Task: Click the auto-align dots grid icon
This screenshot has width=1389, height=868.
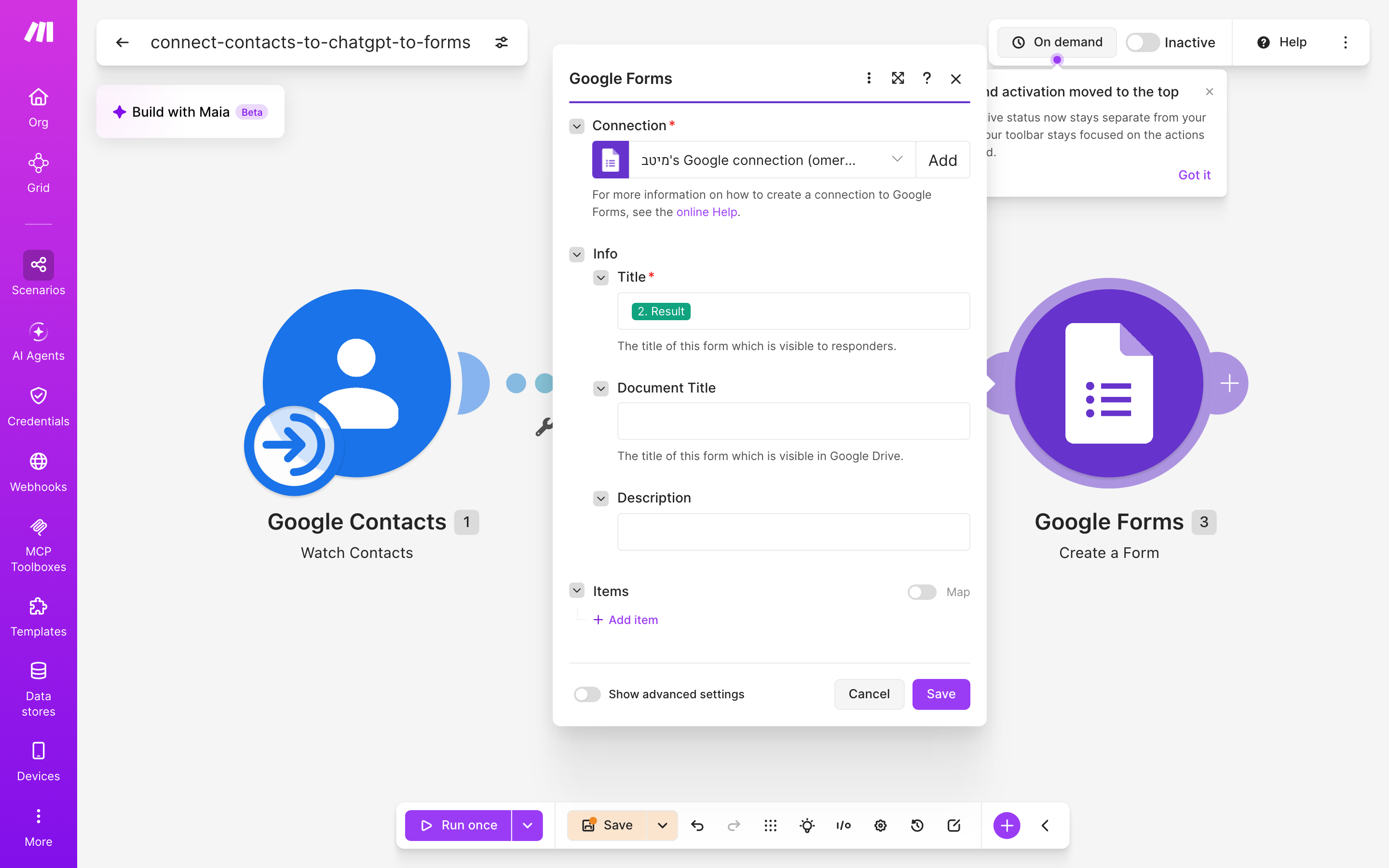Action: click(770, 826)
